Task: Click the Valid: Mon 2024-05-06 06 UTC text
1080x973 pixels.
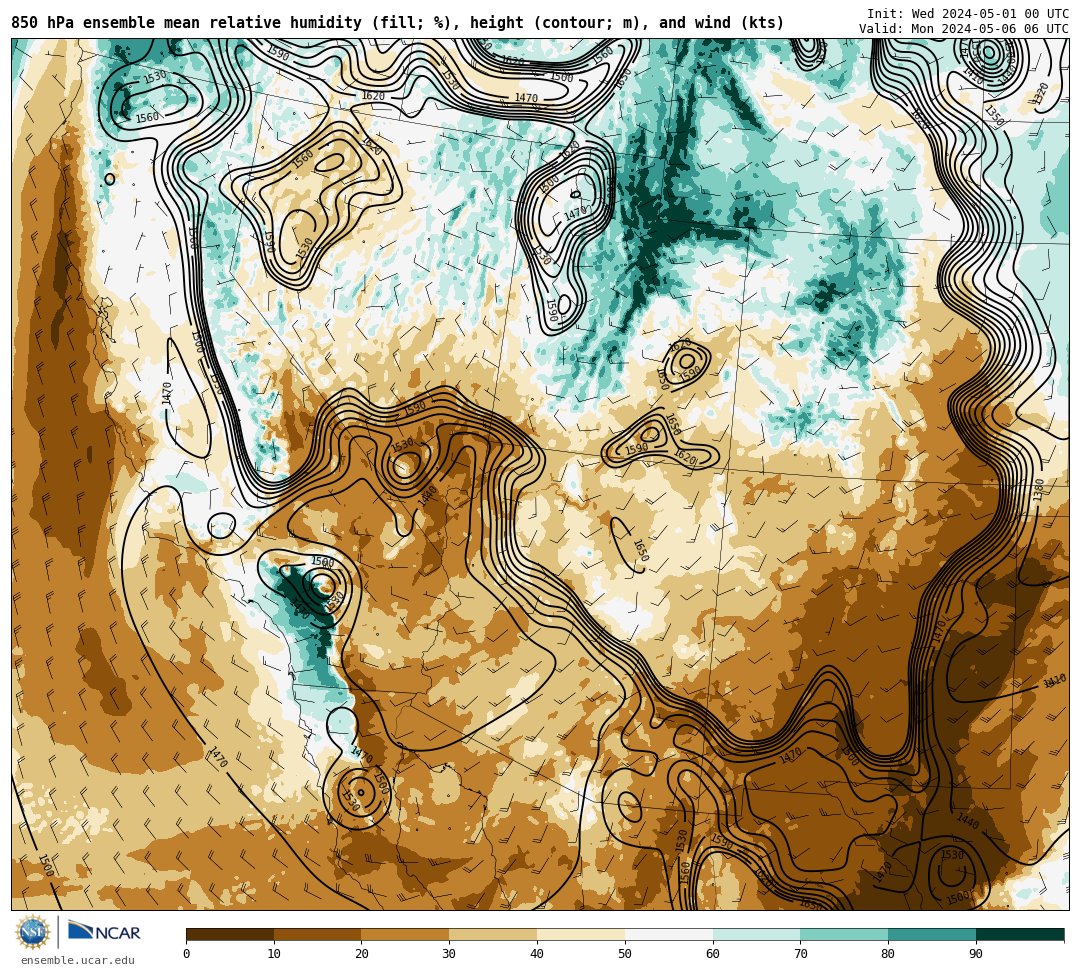Action: (964, 28)
